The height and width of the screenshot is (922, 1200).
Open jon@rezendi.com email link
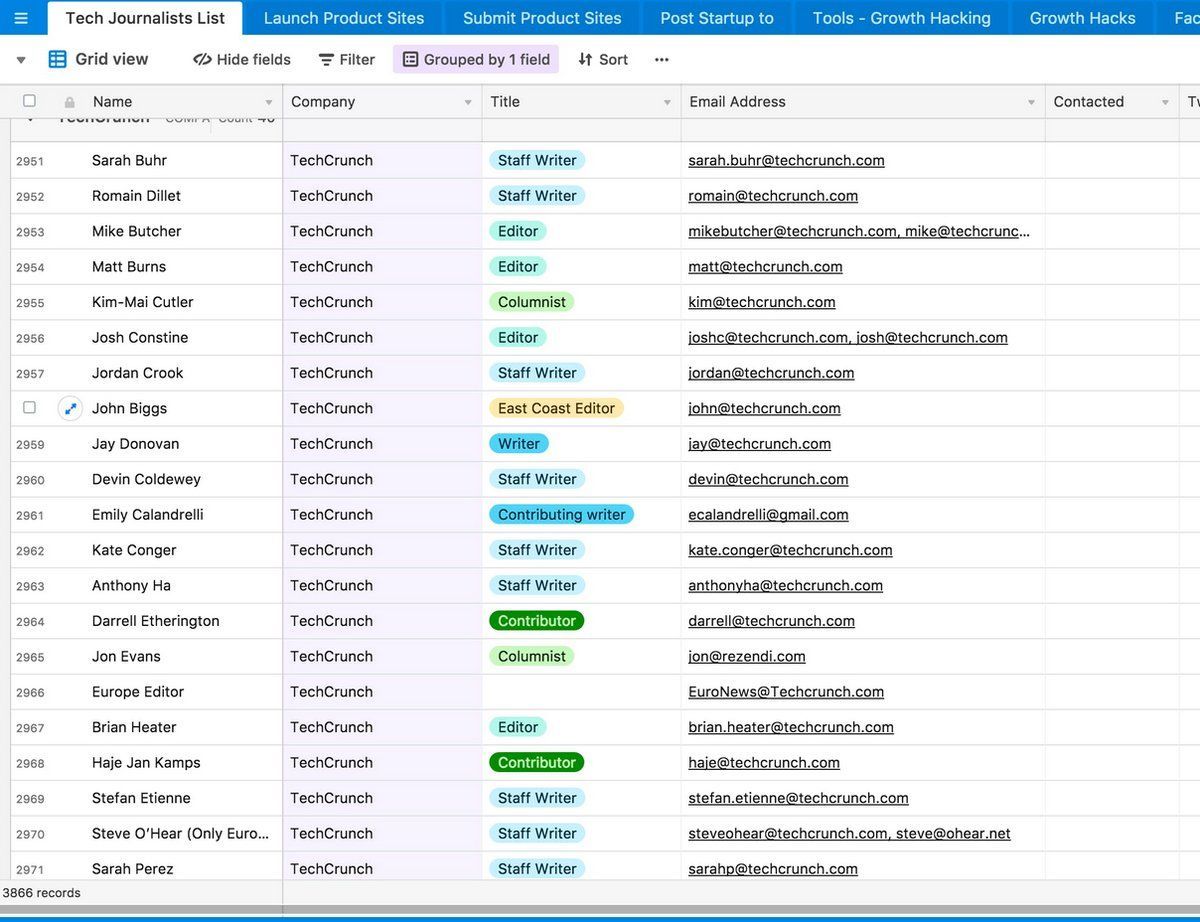click(x=747, y=657)
